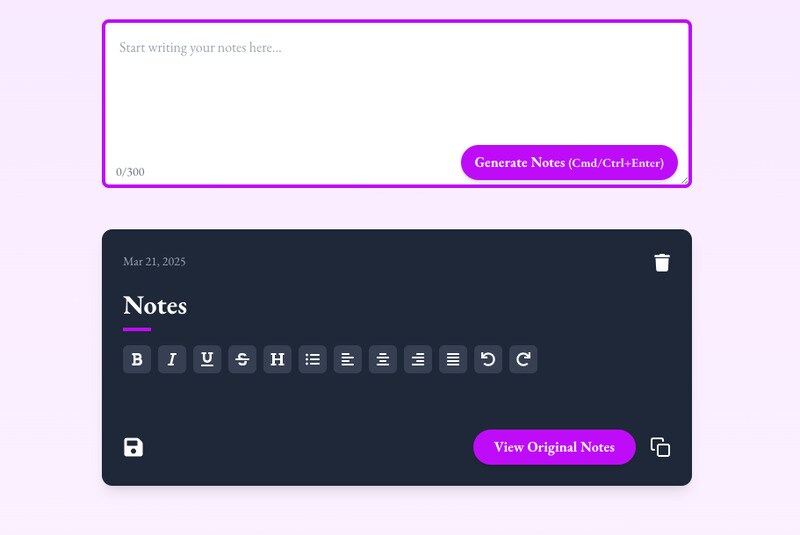Redo the last undone edit
This screenshot has height=535, width=800.
523,359
